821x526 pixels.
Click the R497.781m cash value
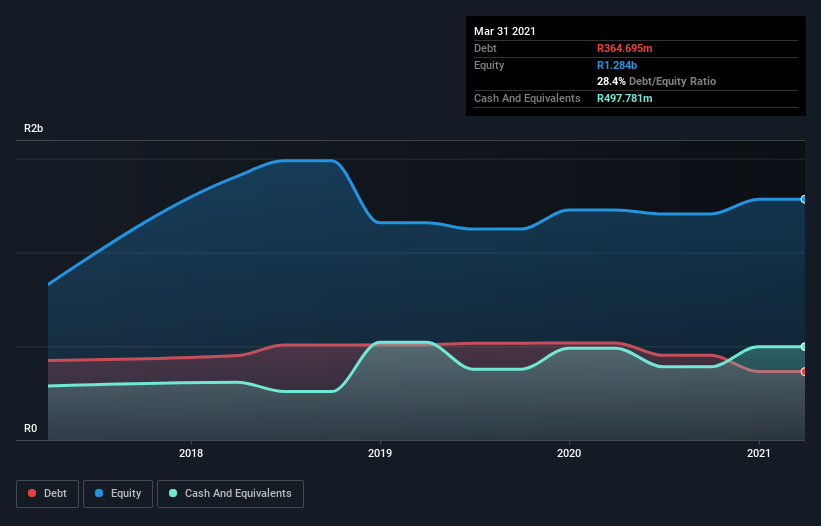(x=625, y=98)
